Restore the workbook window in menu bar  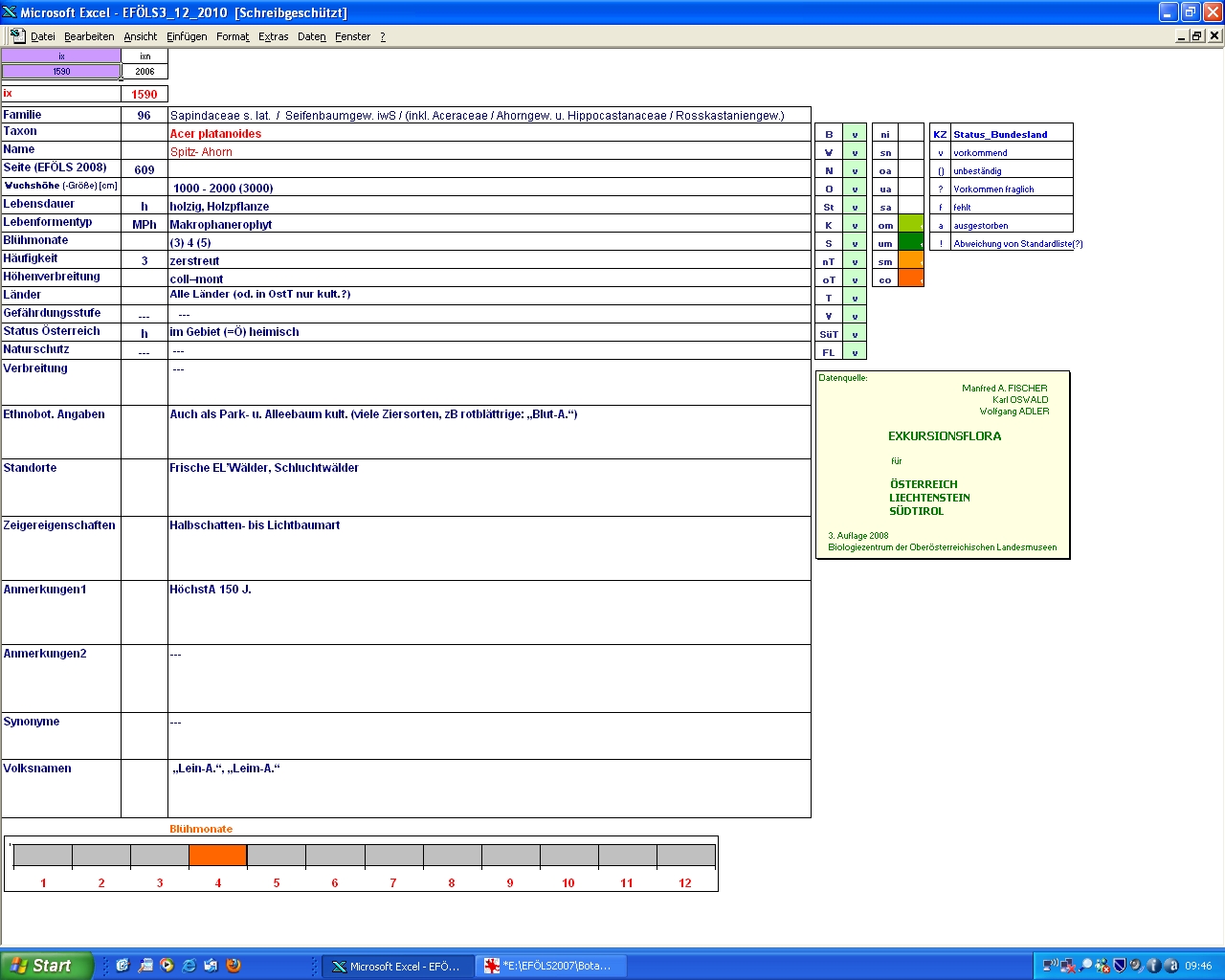tap(1197, 35)
